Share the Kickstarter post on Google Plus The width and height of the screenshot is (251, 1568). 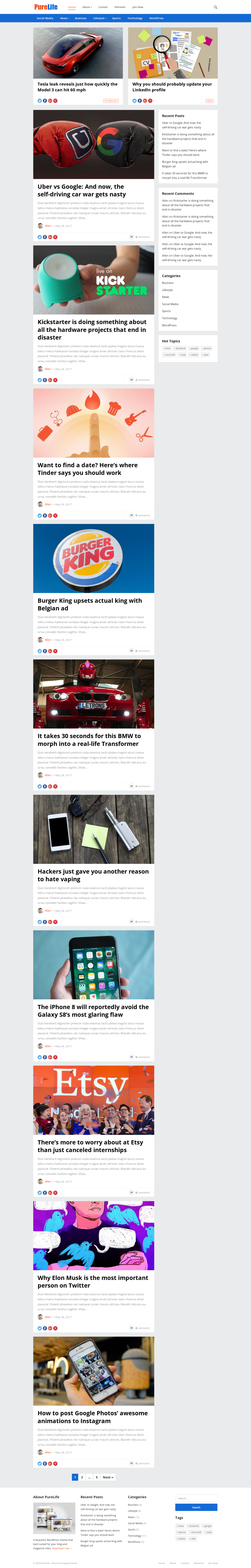coord(50,380)
